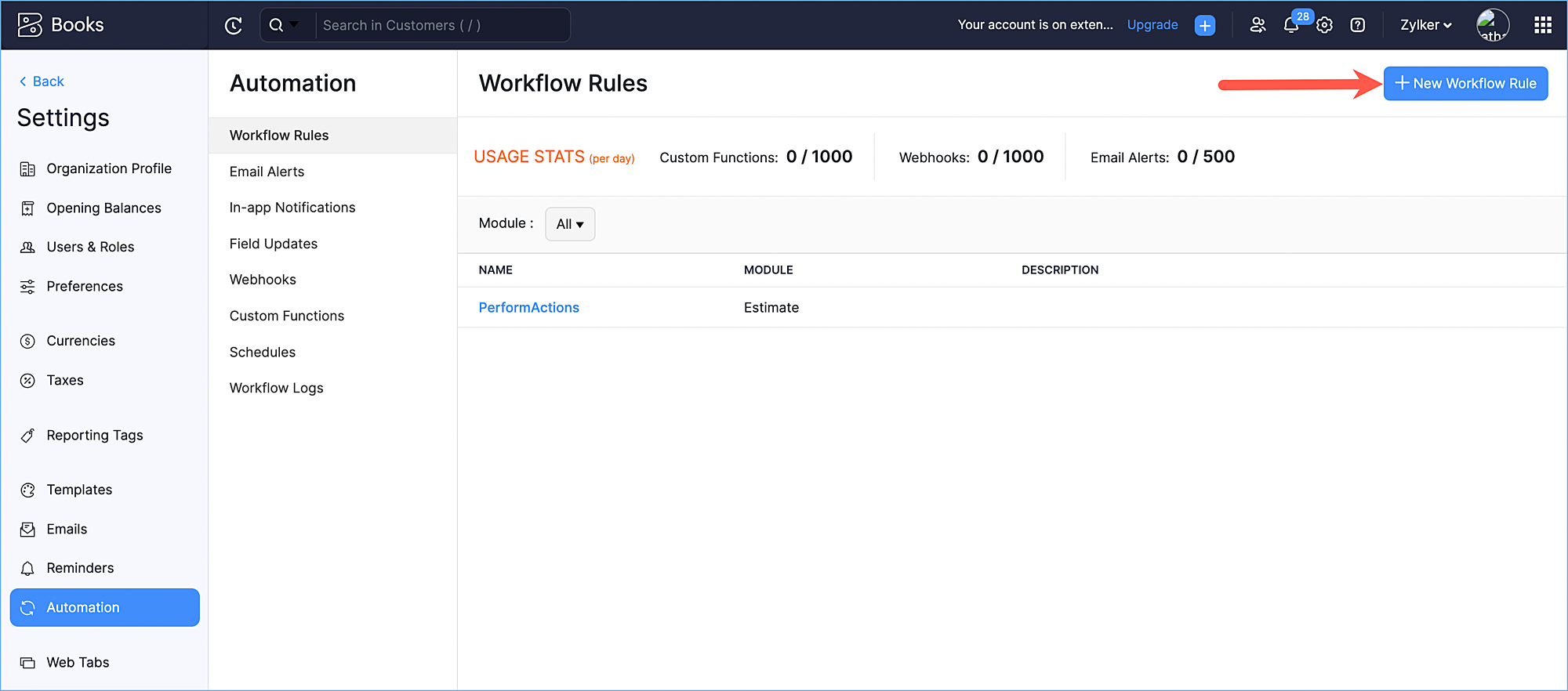
Task: Go to Custom Functions section
Action: coord(286,316)
